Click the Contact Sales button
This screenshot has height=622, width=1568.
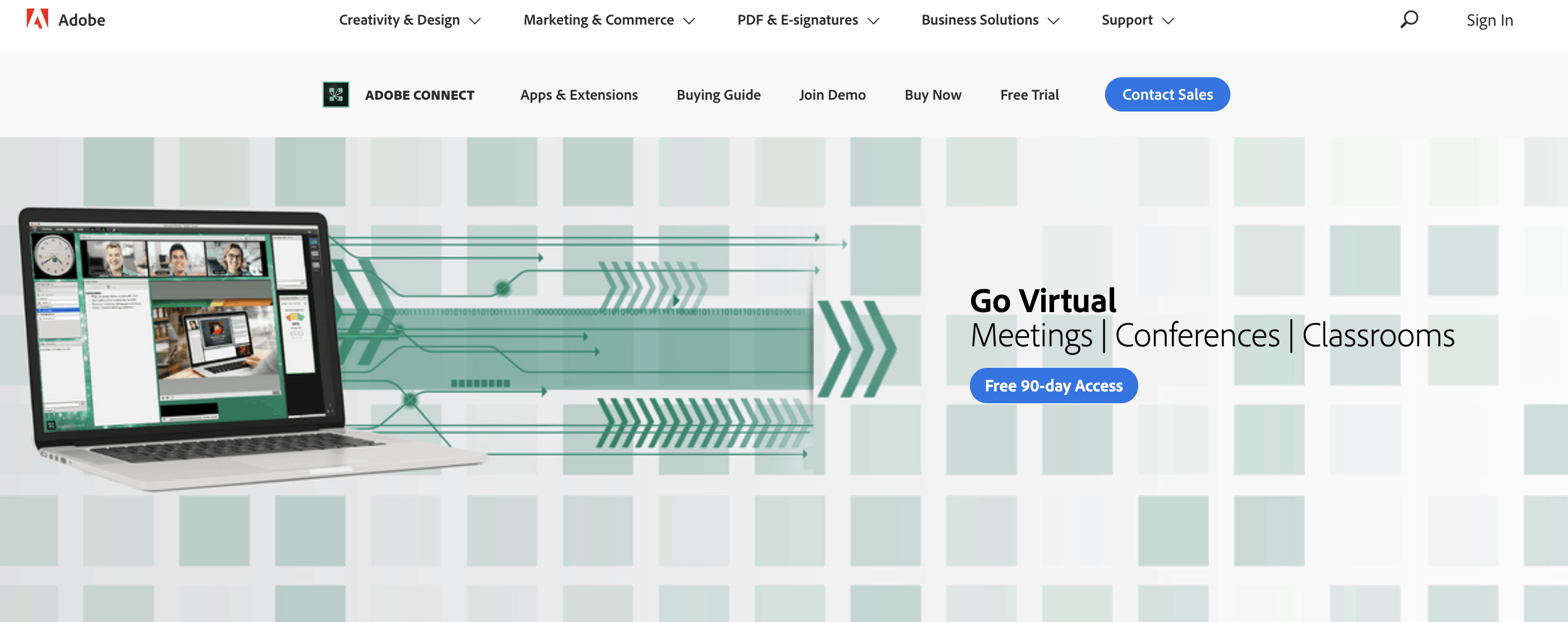click(x=1167, y=94)
